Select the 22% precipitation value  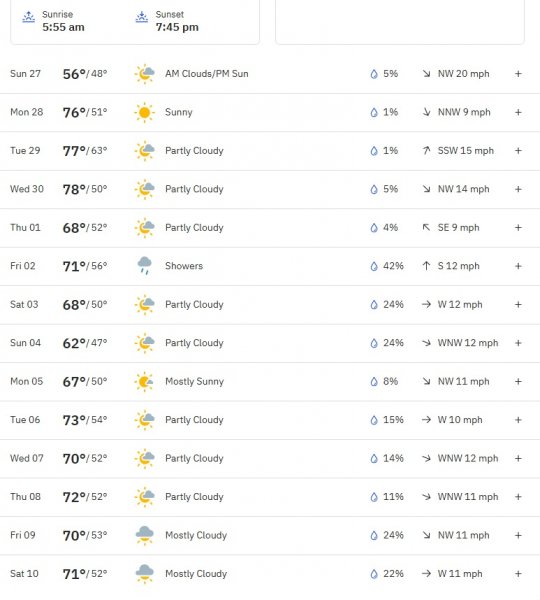pyautogui.click(x=393, y=574)
